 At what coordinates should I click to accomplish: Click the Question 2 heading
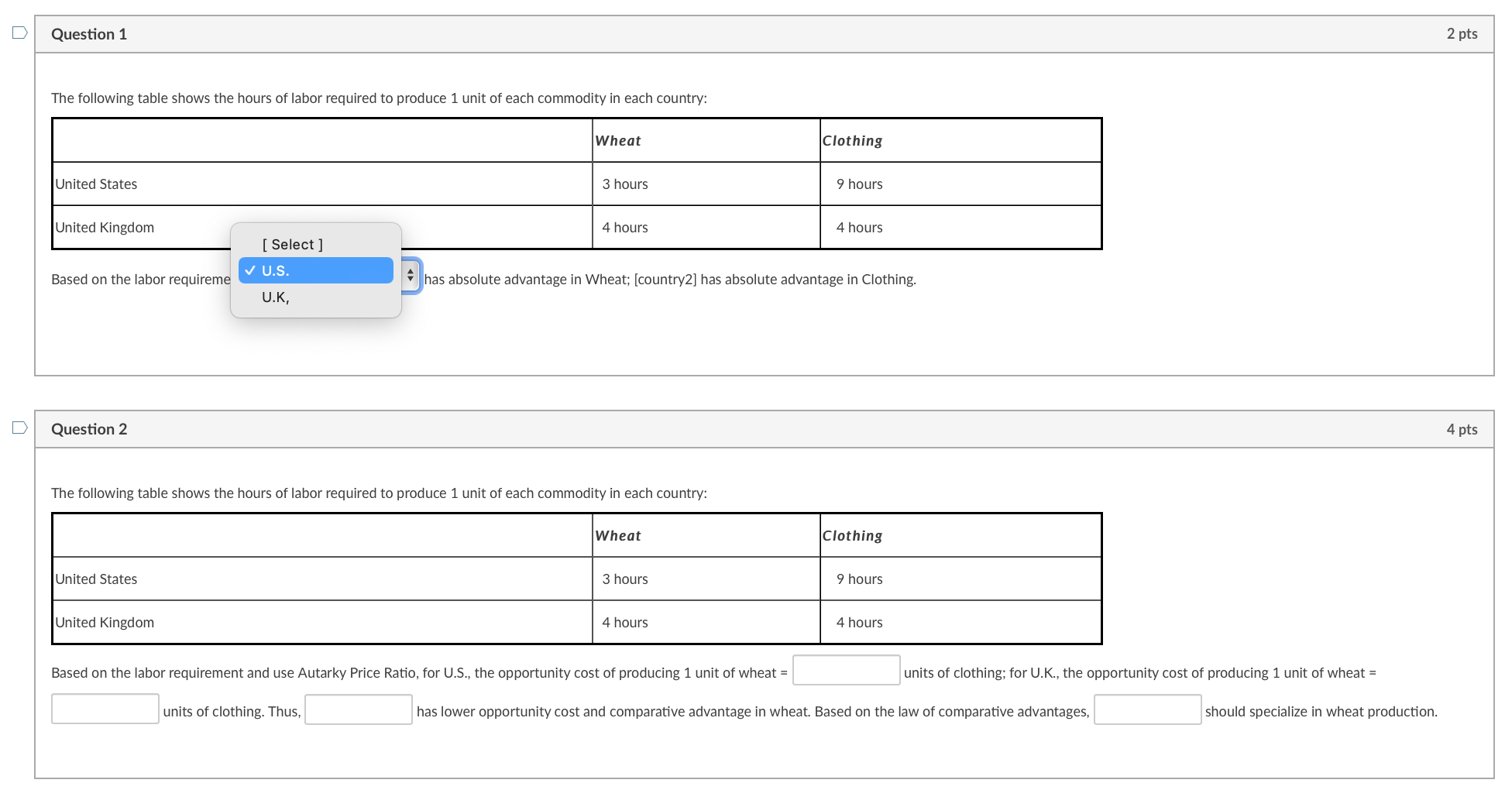[89, 429]
